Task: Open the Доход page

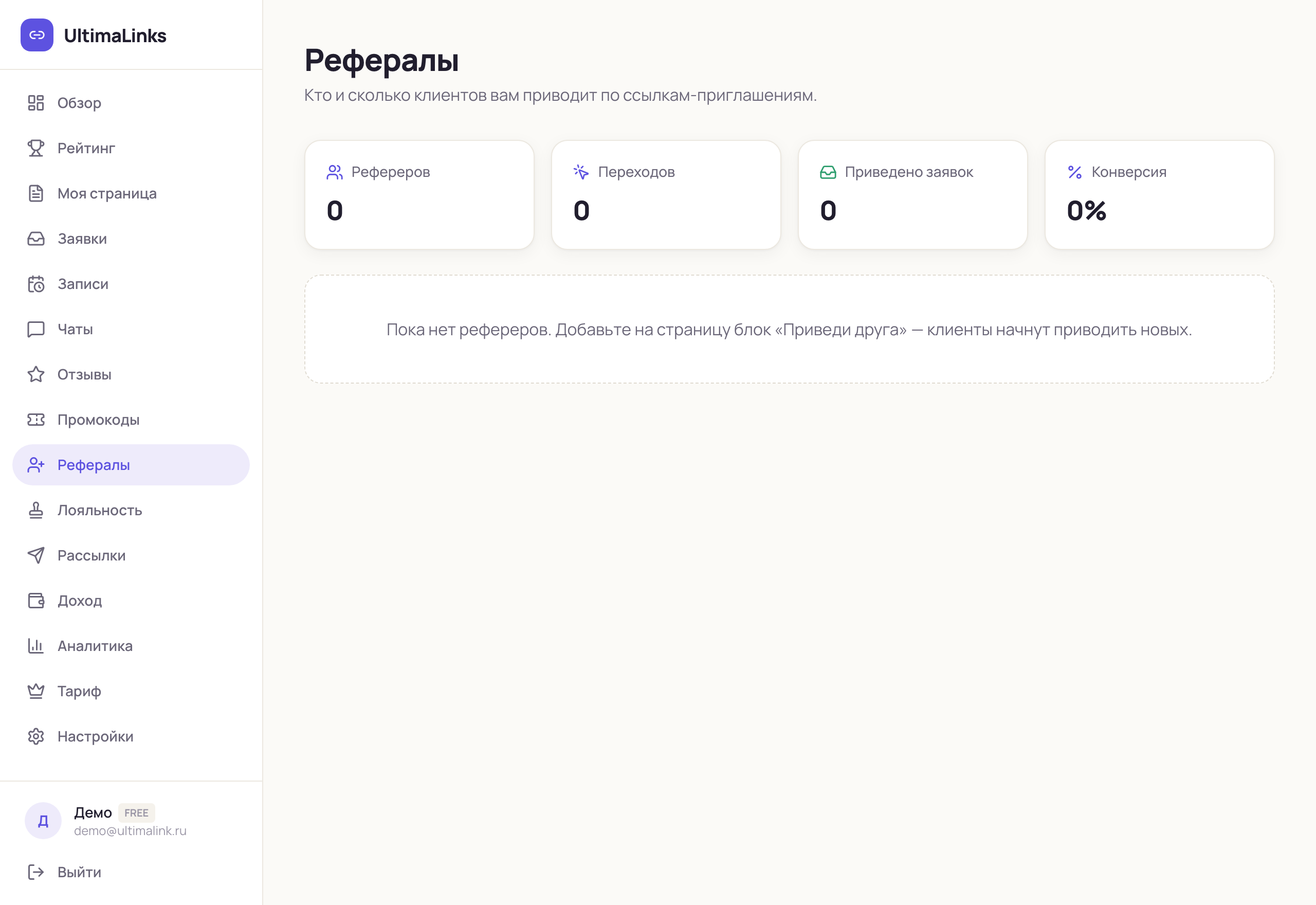Action: click(131, 601)
